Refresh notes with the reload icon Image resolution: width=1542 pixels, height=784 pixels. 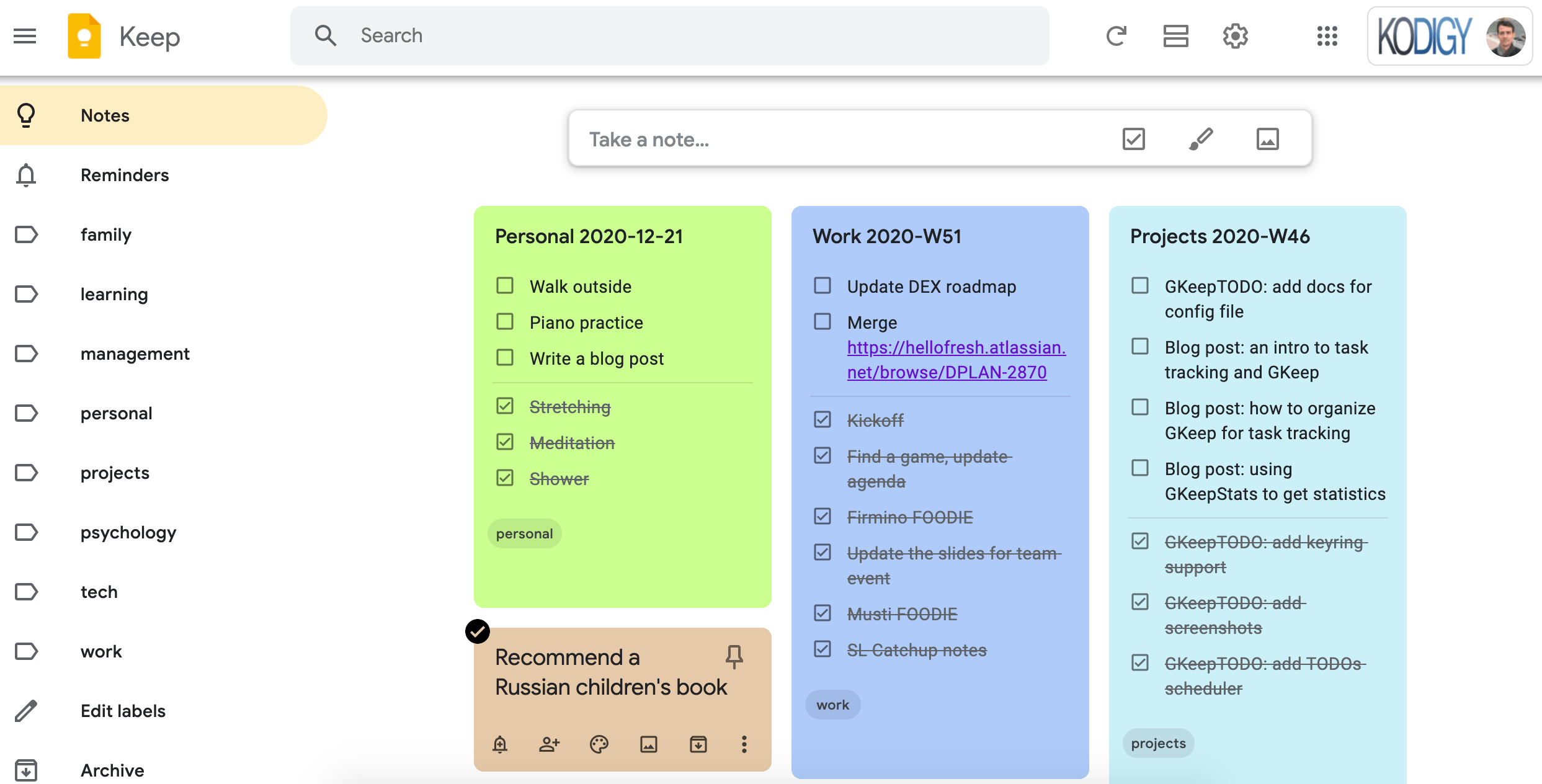click(1116, 36)
